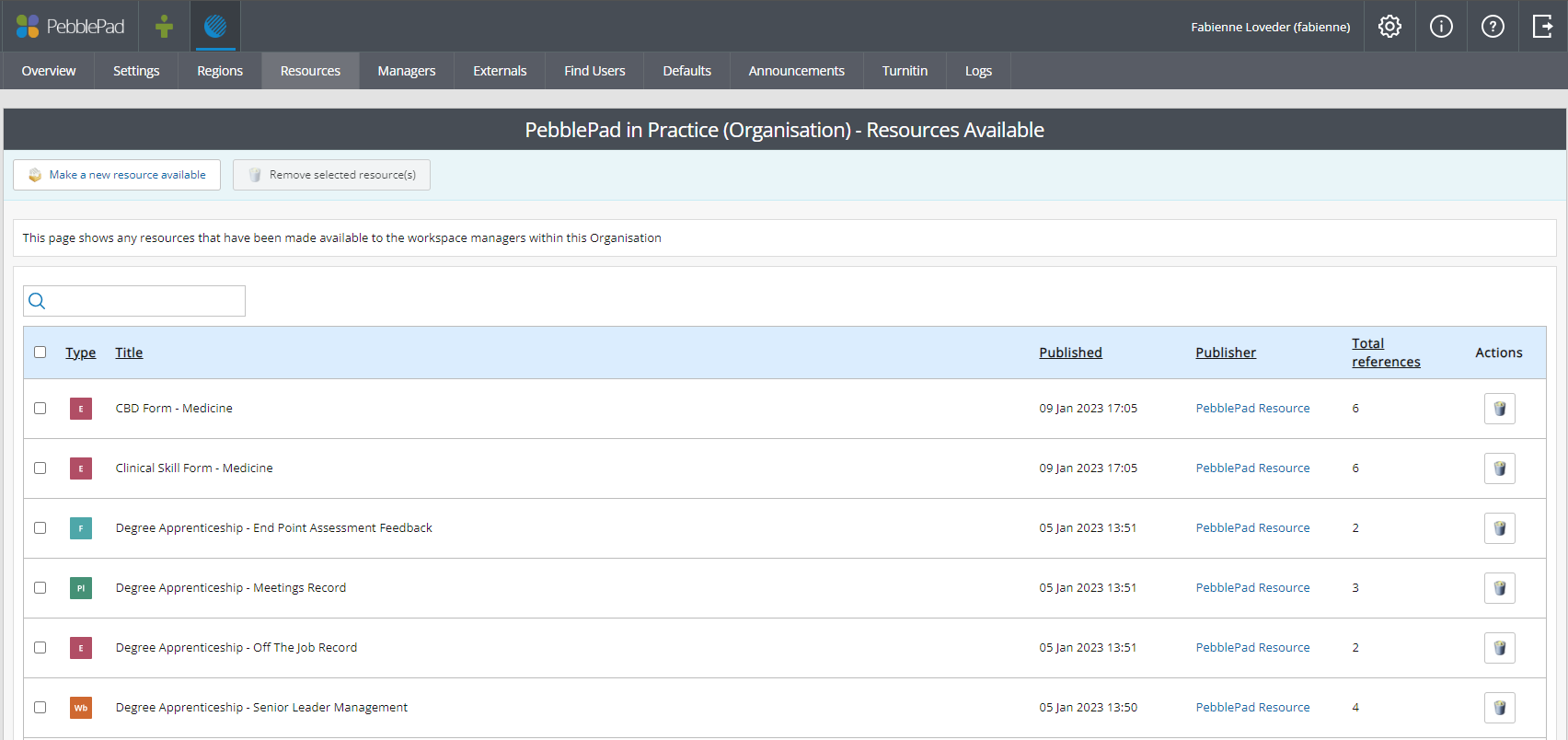The height and width of the screenshot is (740, 1568).
Task: Click Make a new resource available
Action: click(x=117, y=175)
